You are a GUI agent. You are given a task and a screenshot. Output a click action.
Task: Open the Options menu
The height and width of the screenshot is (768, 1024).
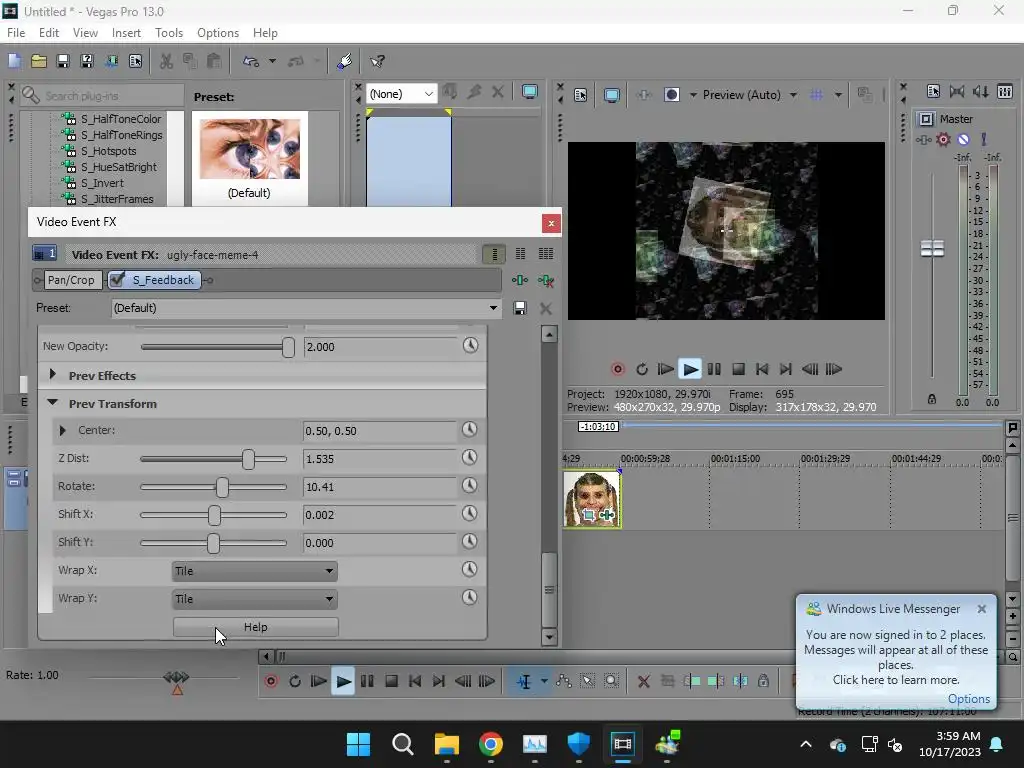[x=217, y=33]
